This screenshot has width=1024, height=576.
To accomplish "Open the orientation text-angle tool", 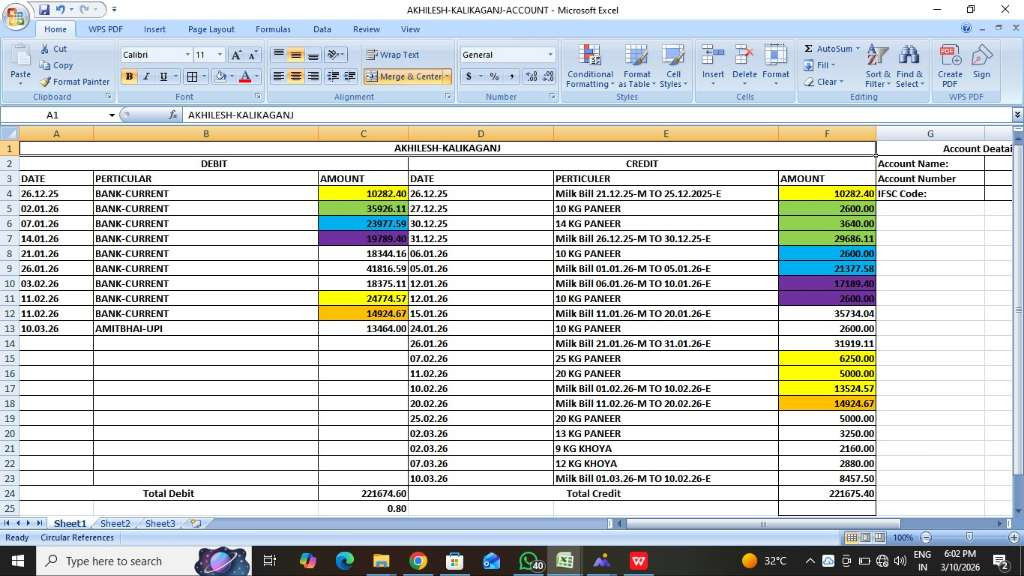I will [x=335, y=55].
